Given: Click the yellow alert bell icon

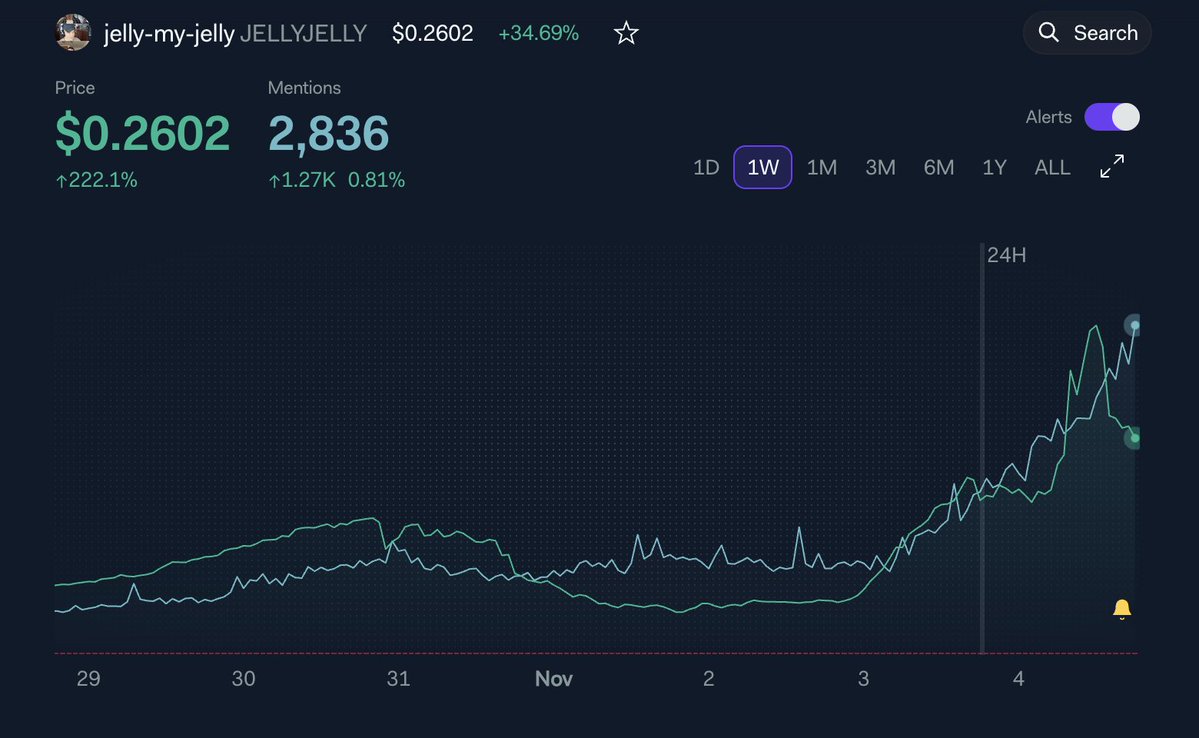Looking at the screenshot, I should (x=1122, y=608).
